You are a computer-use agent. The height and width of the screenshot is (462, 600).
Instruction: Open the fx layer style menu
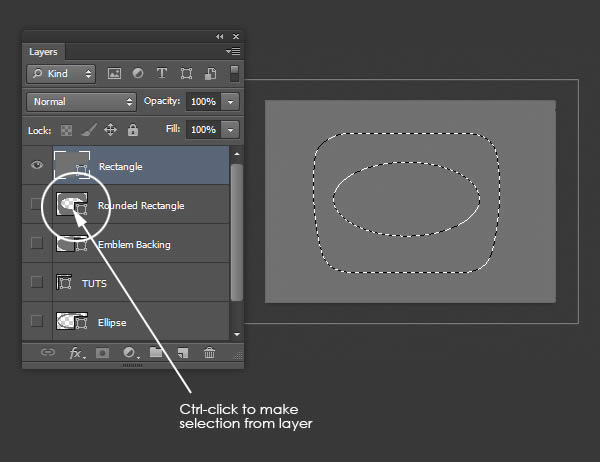(x=77, y=353)
